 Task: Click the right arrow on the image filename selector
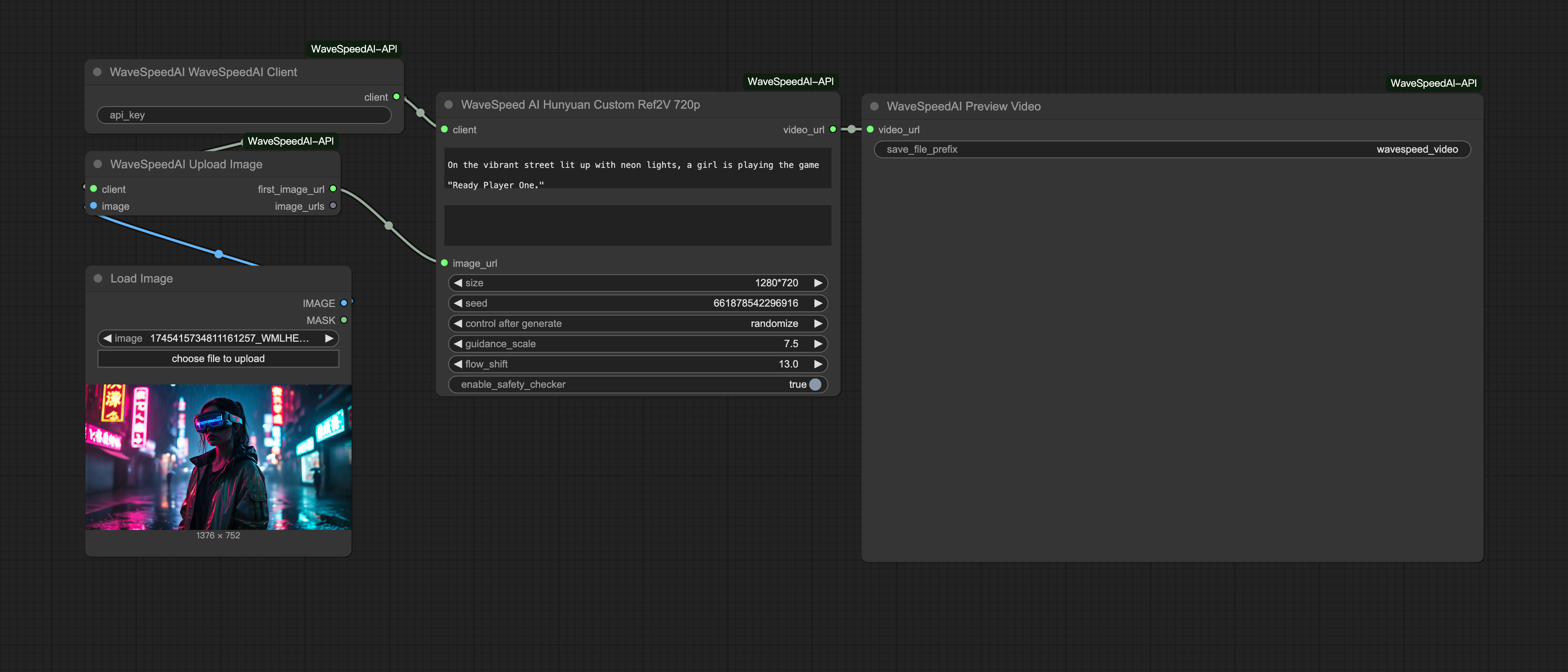pyautogui.click(x=329, y=338)
